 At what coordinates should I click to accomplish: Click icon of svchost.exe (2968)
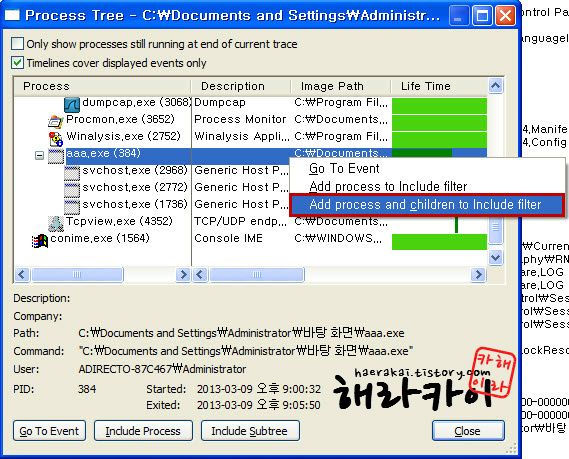click(72, 173)
